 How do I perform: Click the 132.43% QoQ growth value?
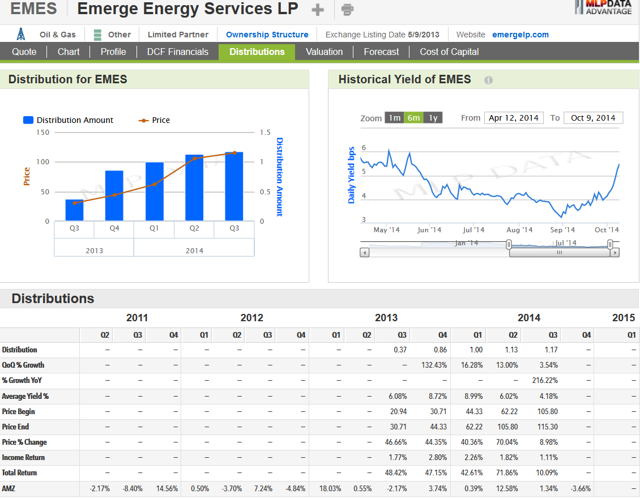pyautogui.click(x=434, y=365)
